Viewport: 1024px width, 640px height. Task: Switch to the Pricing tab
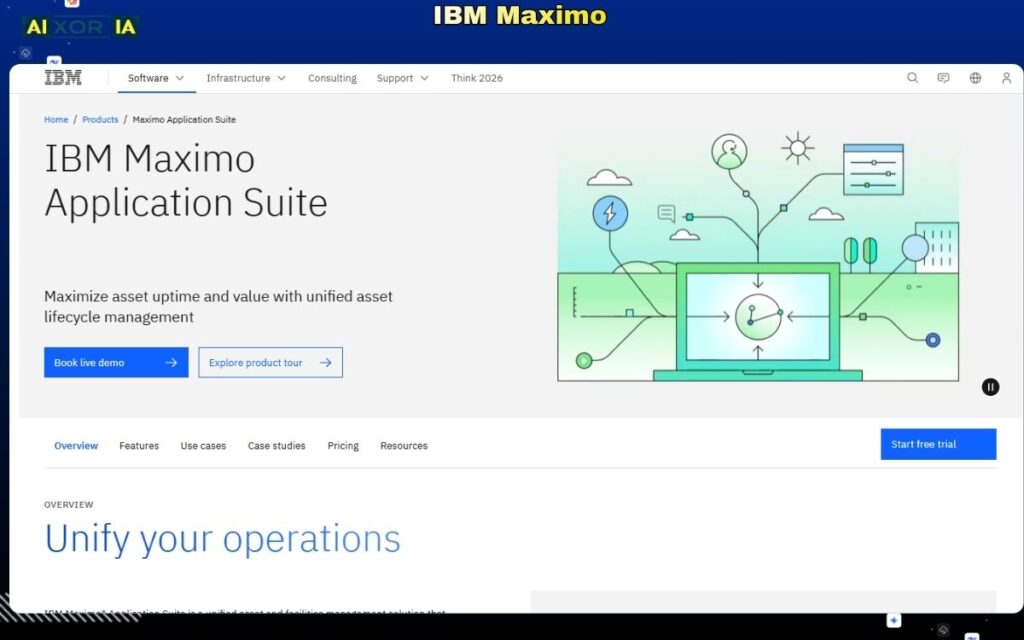343,445
